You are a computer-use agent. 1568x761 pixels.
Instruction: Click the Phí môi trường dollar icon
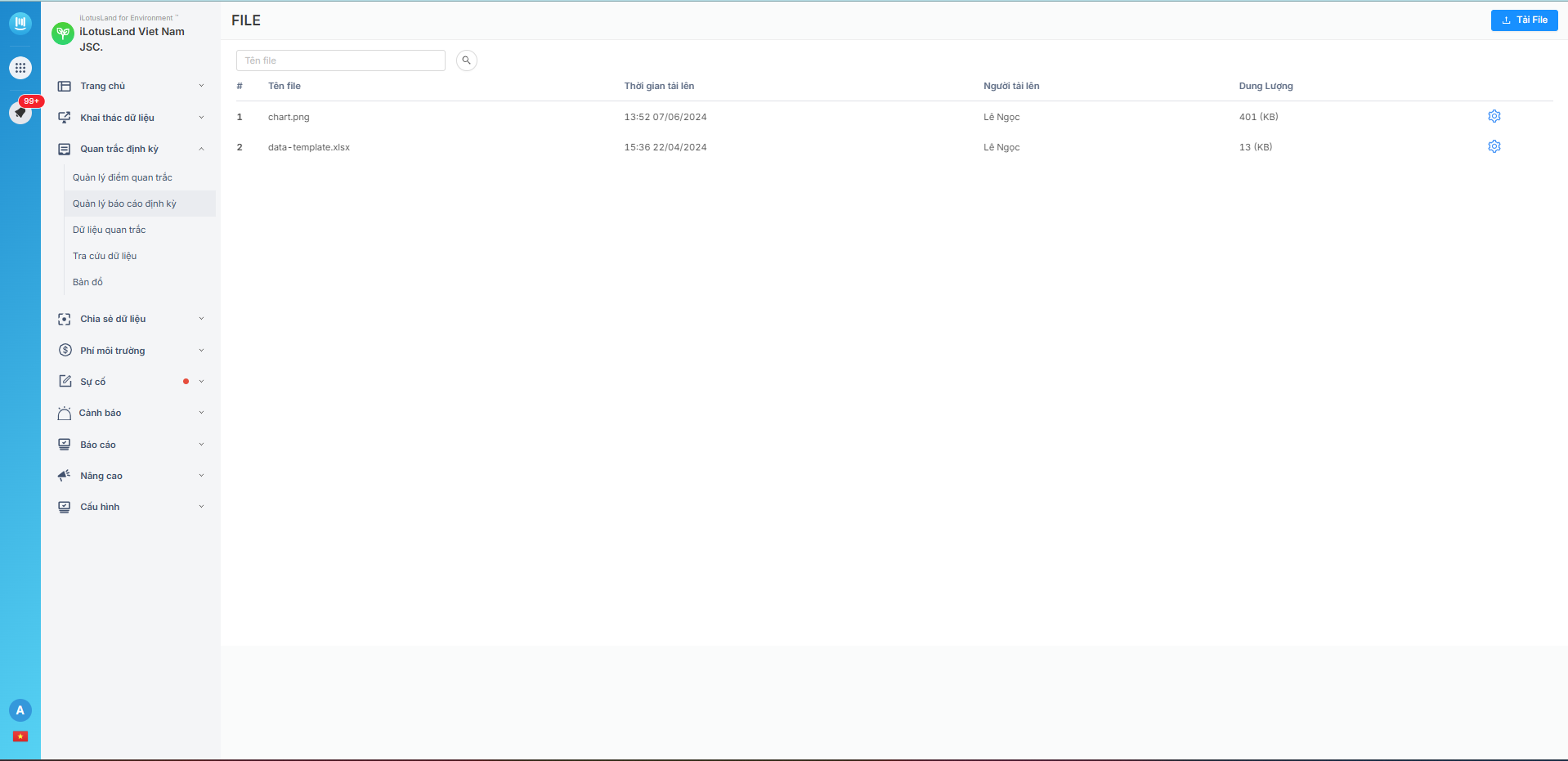pyautogui.click(x=65, y=350)
